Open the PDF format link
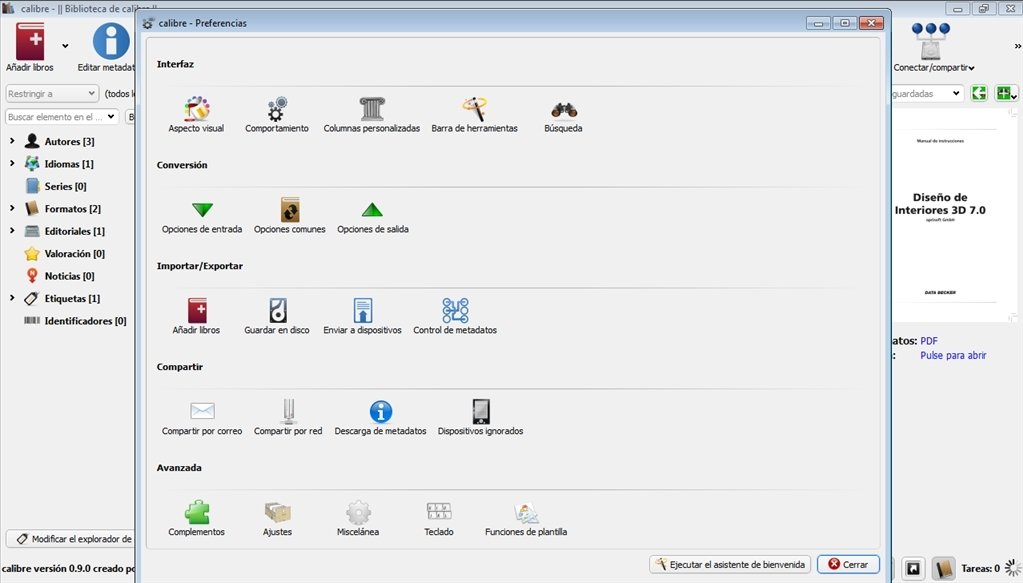 point(929,341)
